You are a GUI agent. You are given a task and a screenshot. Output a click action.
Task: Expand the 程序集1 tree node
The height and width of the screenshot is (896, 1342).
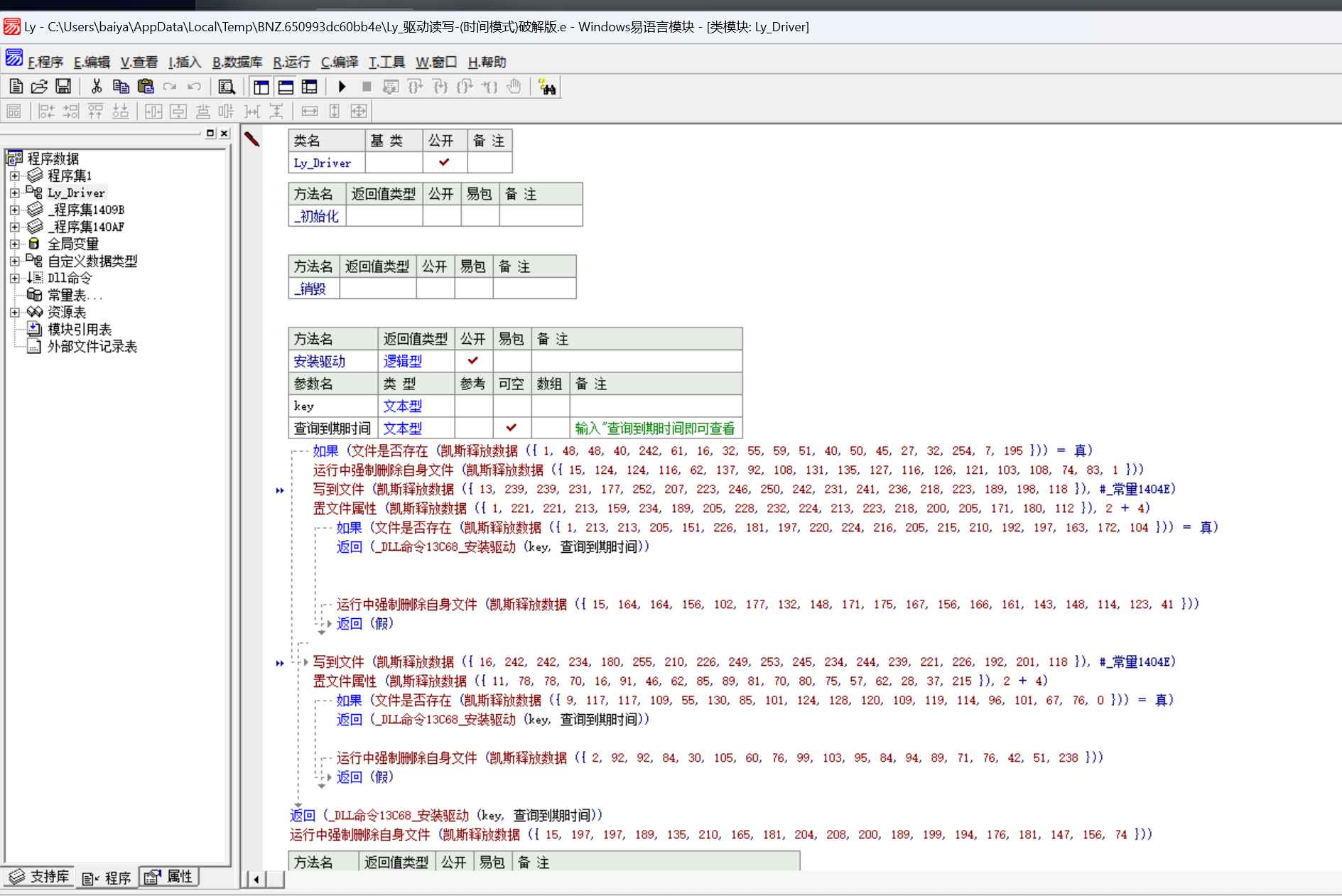pyautogui.click(x=14, y=176)
